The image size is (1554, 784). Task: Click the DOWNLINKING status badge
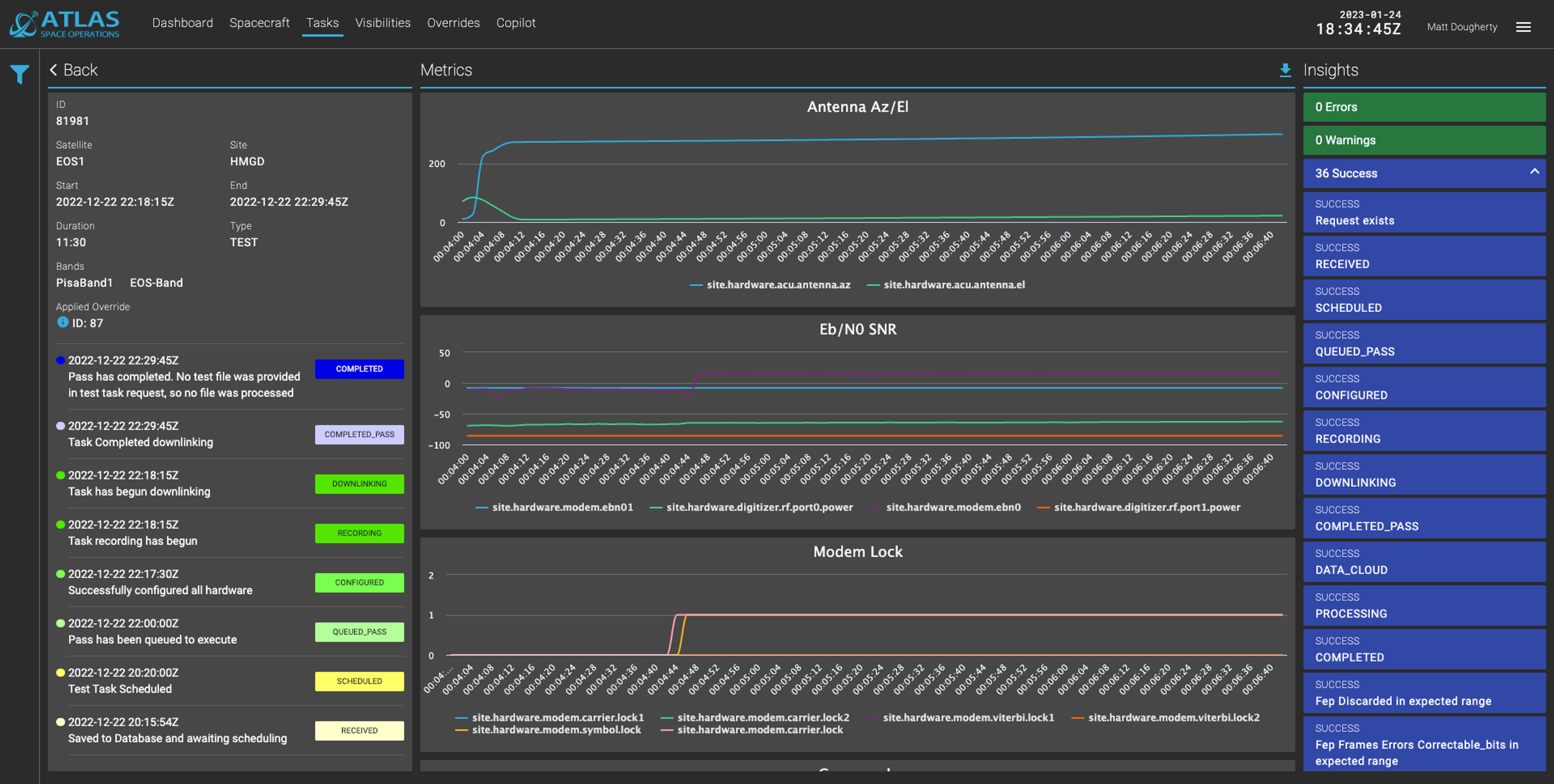[359, 484]
